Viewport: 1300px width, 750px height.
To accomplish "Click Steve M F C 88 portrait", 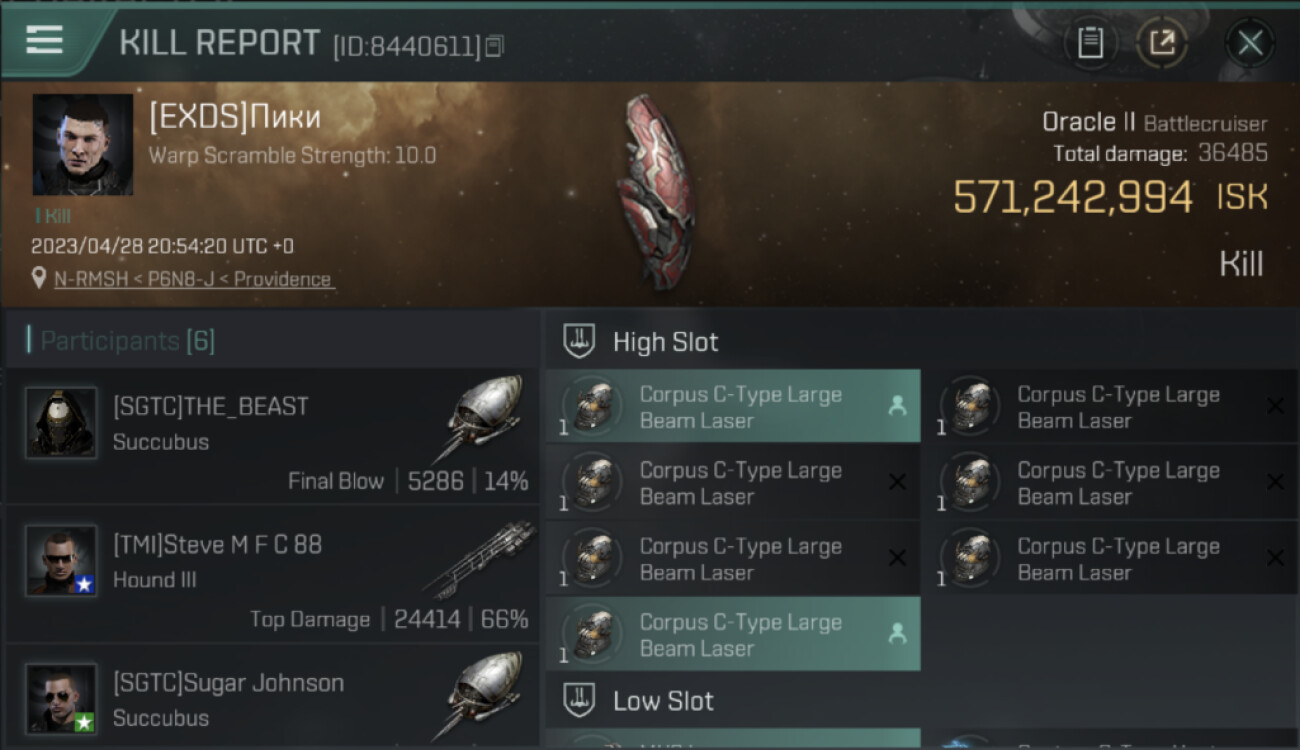I will click(x=61, y=561).
